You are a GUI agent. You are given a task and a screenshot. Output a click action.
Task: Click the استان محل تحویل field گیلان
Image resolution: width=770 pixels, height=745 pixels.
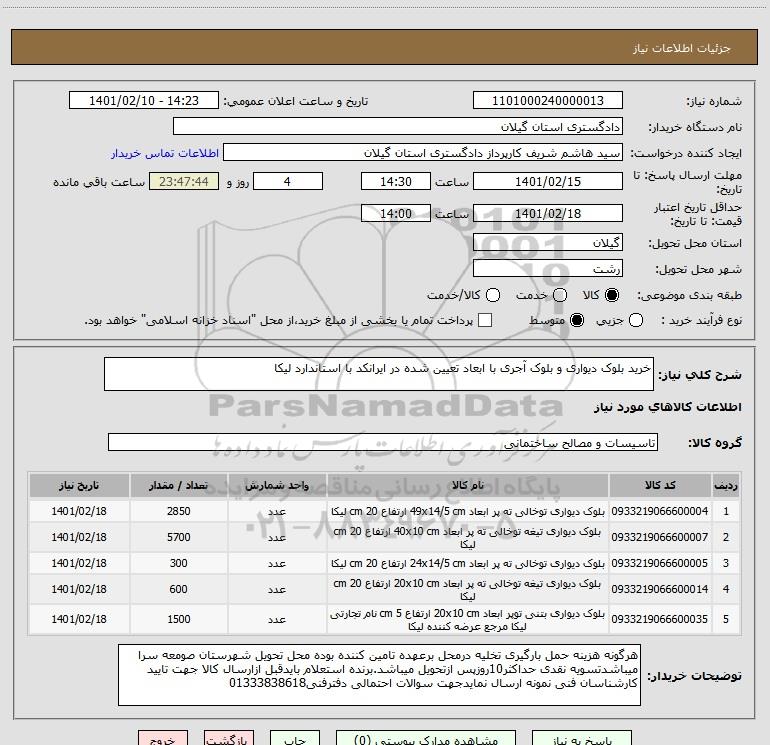click(548, 243)
